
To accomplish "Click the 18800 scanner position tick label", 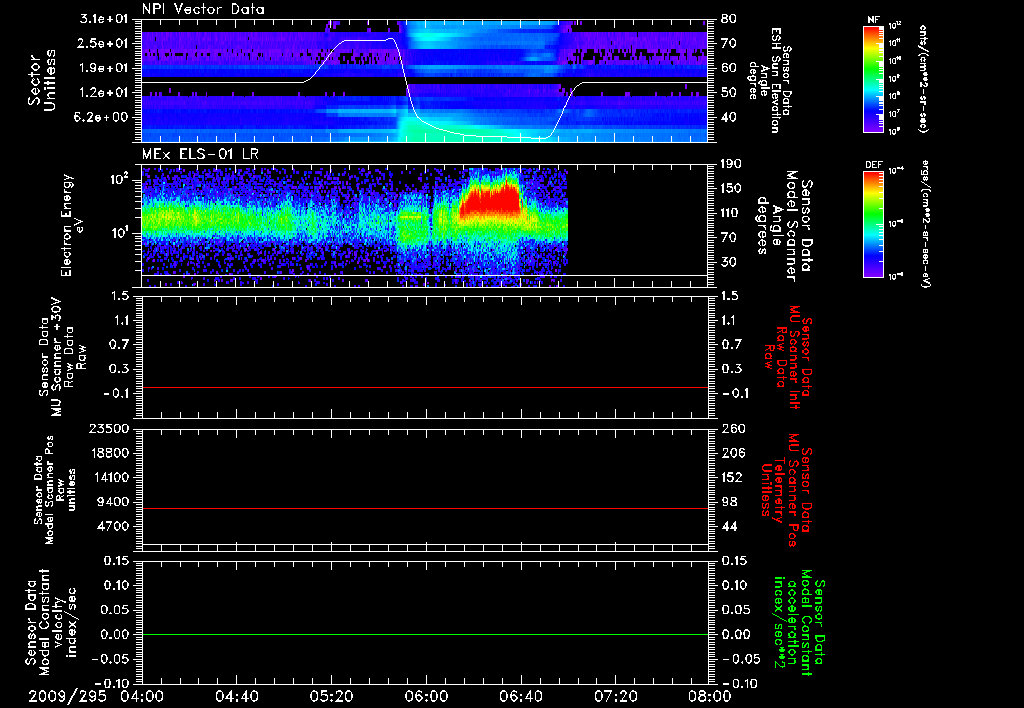I will [108, 453].
